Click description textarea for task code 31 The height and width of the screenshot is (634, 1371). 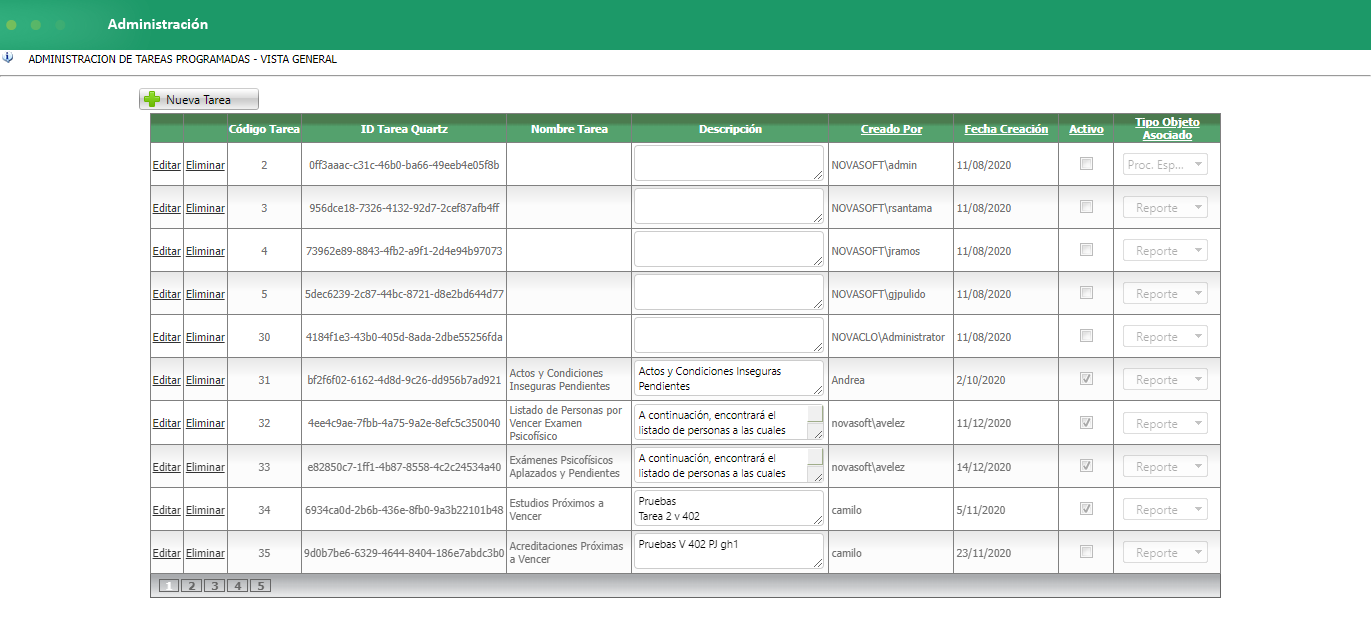pyautogui.click(x=729, y=378)
